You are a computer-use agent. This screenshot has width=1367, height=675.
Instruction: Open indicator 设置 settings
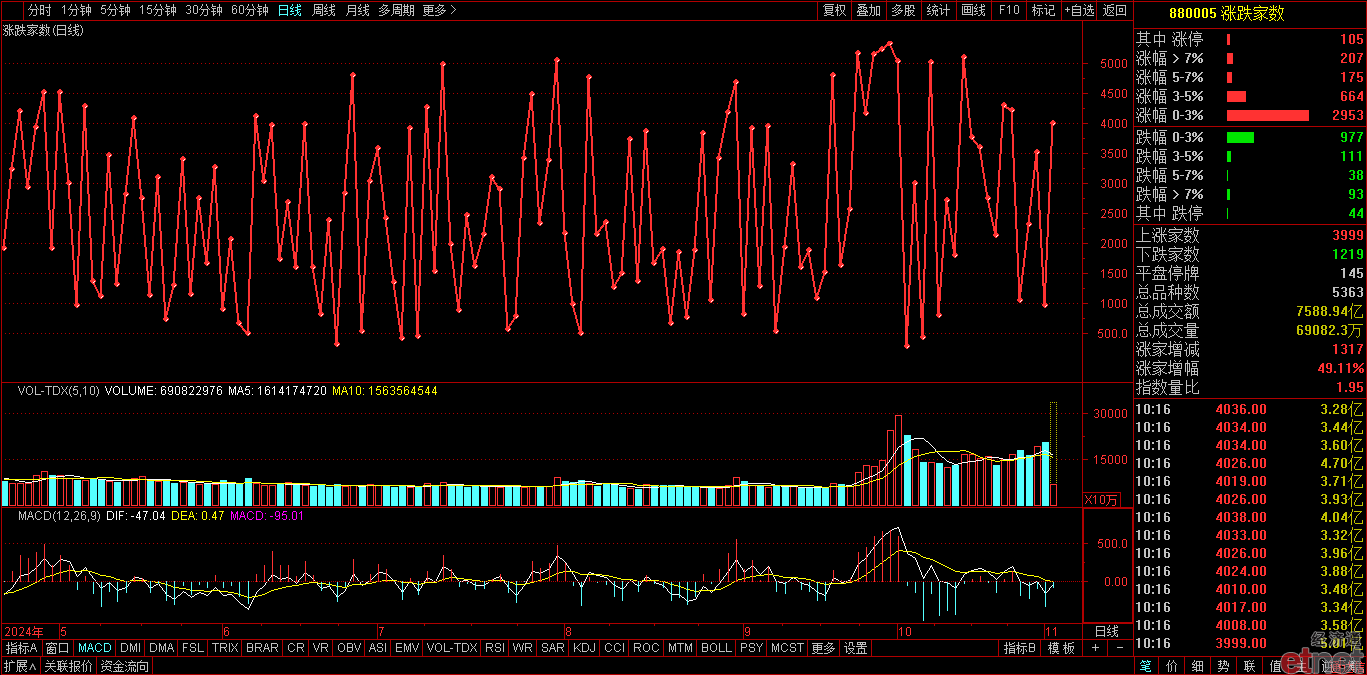(856, 648)
